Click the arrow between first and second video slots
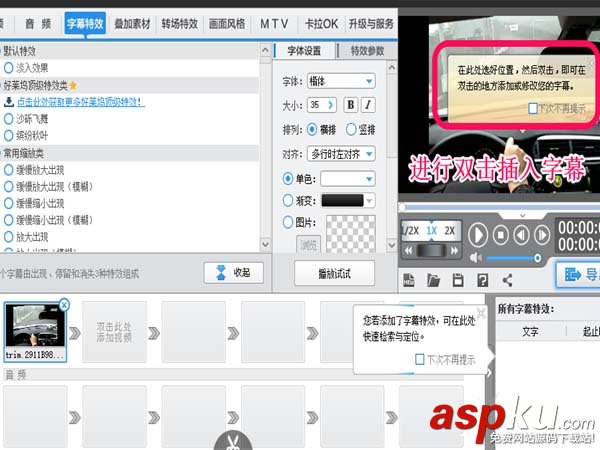 click(x=75, y=333)
